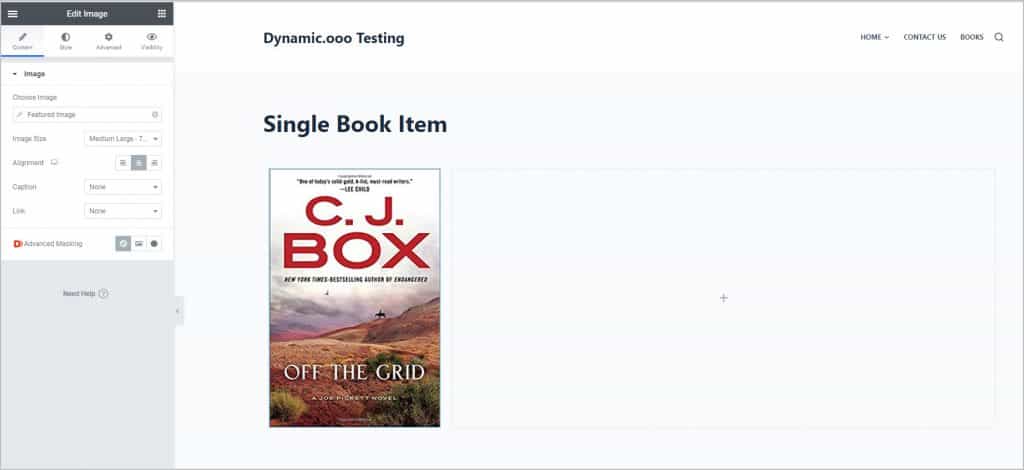Select the image option for Advanced Masking

click(139, 243)
